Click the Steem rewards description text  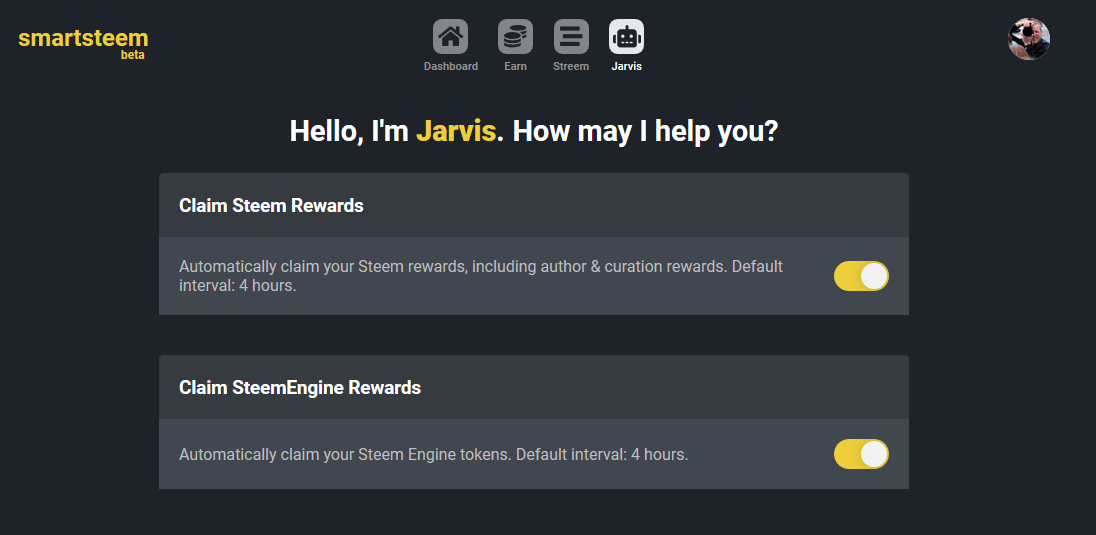tap(480, 276)
